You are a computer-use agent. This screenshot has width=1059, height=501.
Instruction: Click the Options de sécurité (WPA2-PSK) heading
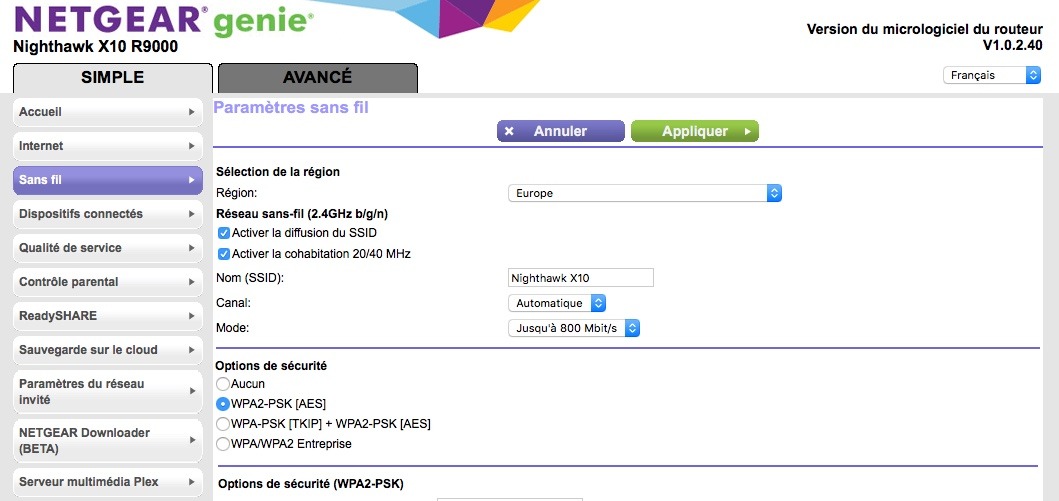click(x=311, y=484)
